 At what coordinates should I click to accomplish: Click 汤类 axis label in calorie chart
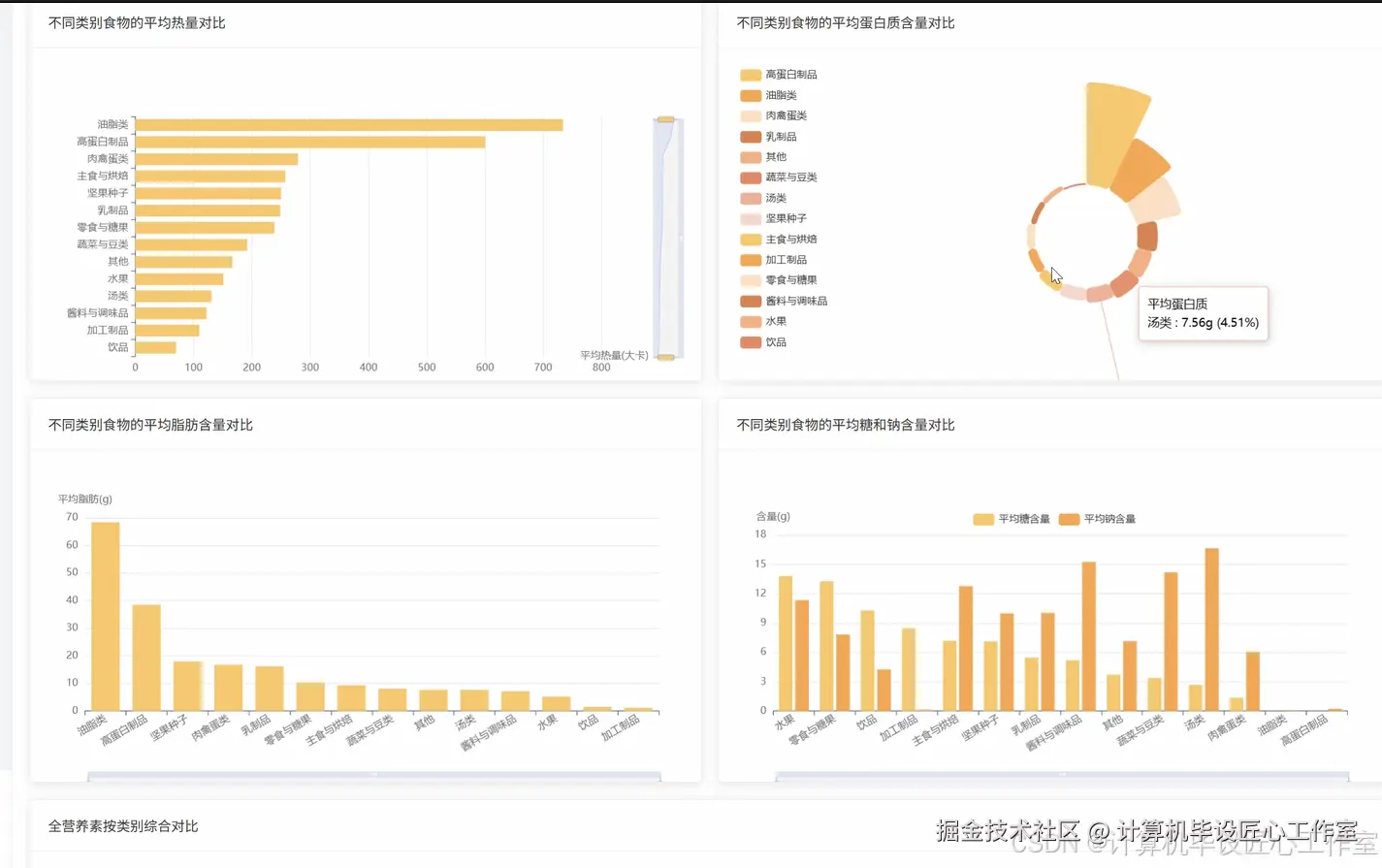pos(118,296)
